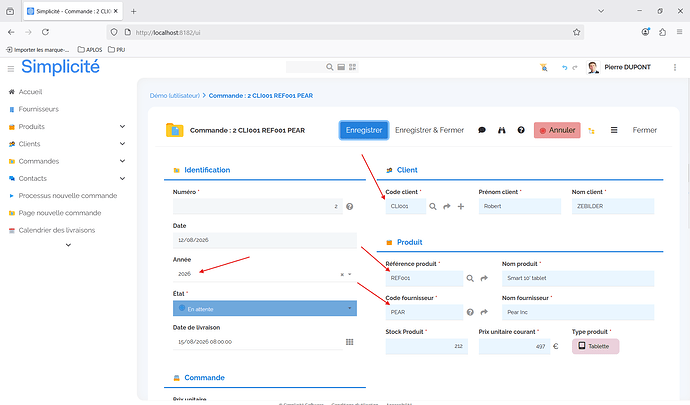This screenshot has height=405, width=690.
Task: Go back in the browser
Action: [11, 32]
